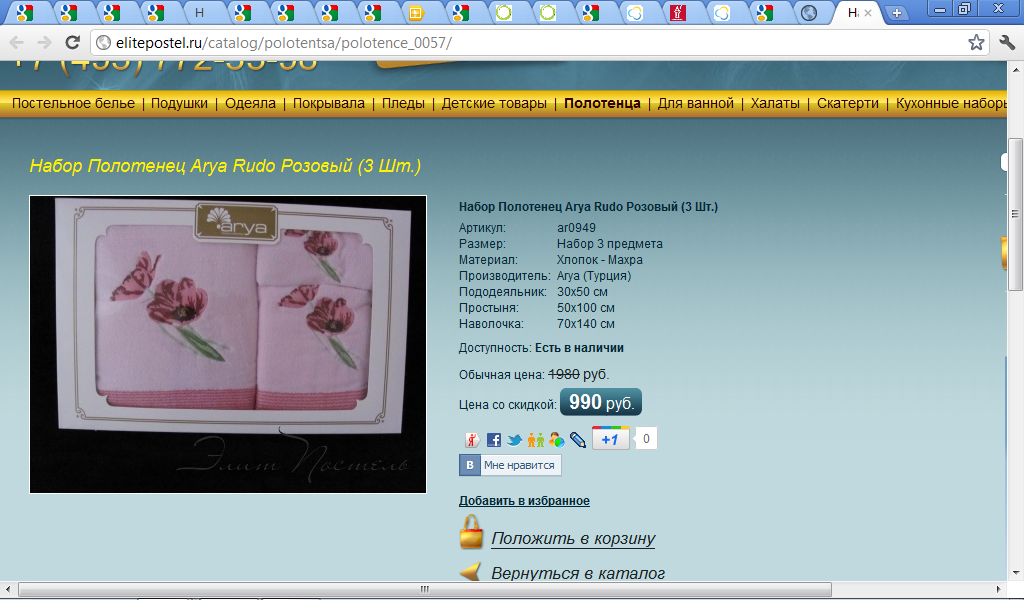Open a new browser tab
The height and width of the screenshot is (600, 1024).
pos(897,13)
